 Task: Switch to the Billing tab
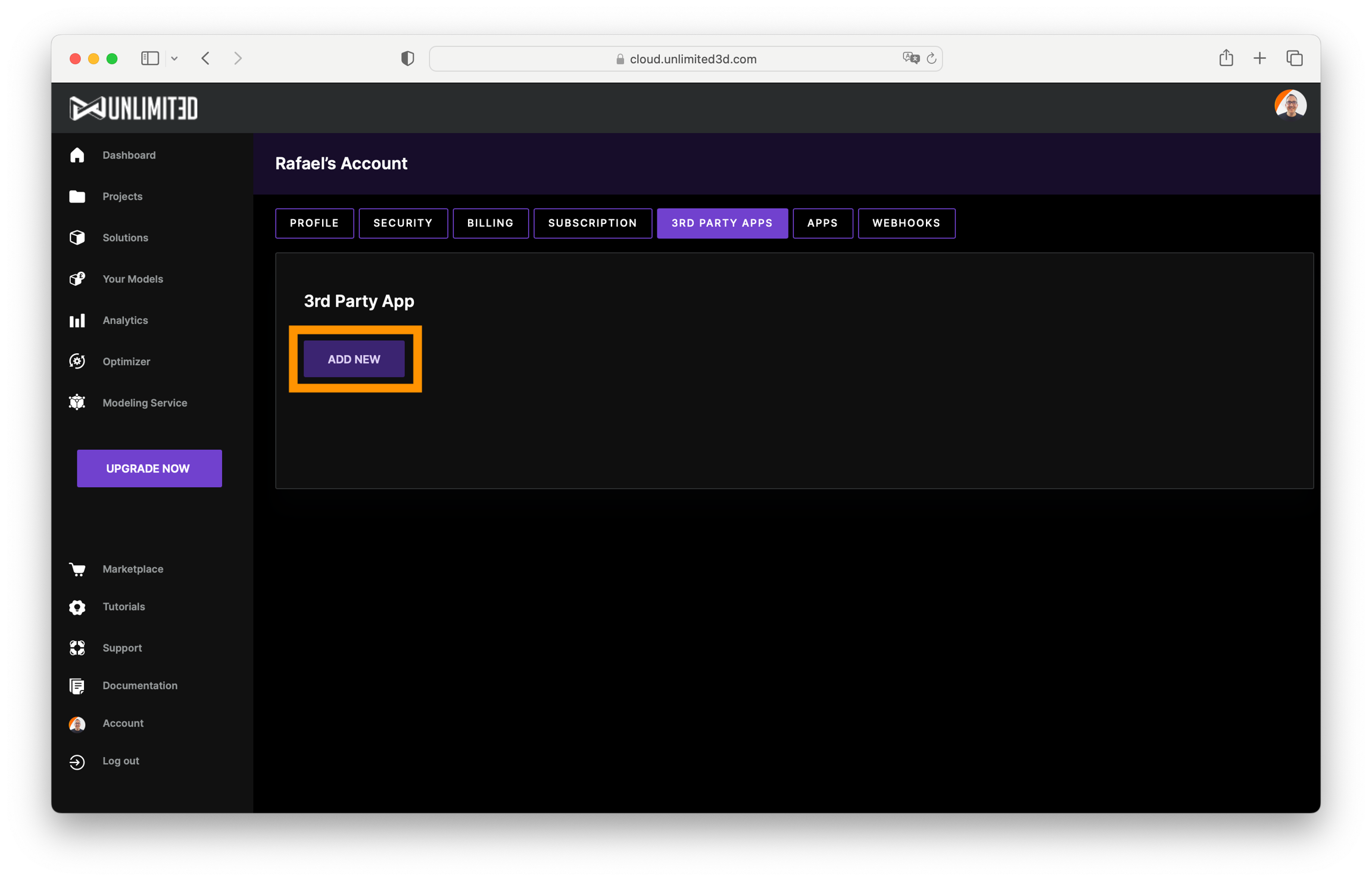490,223
